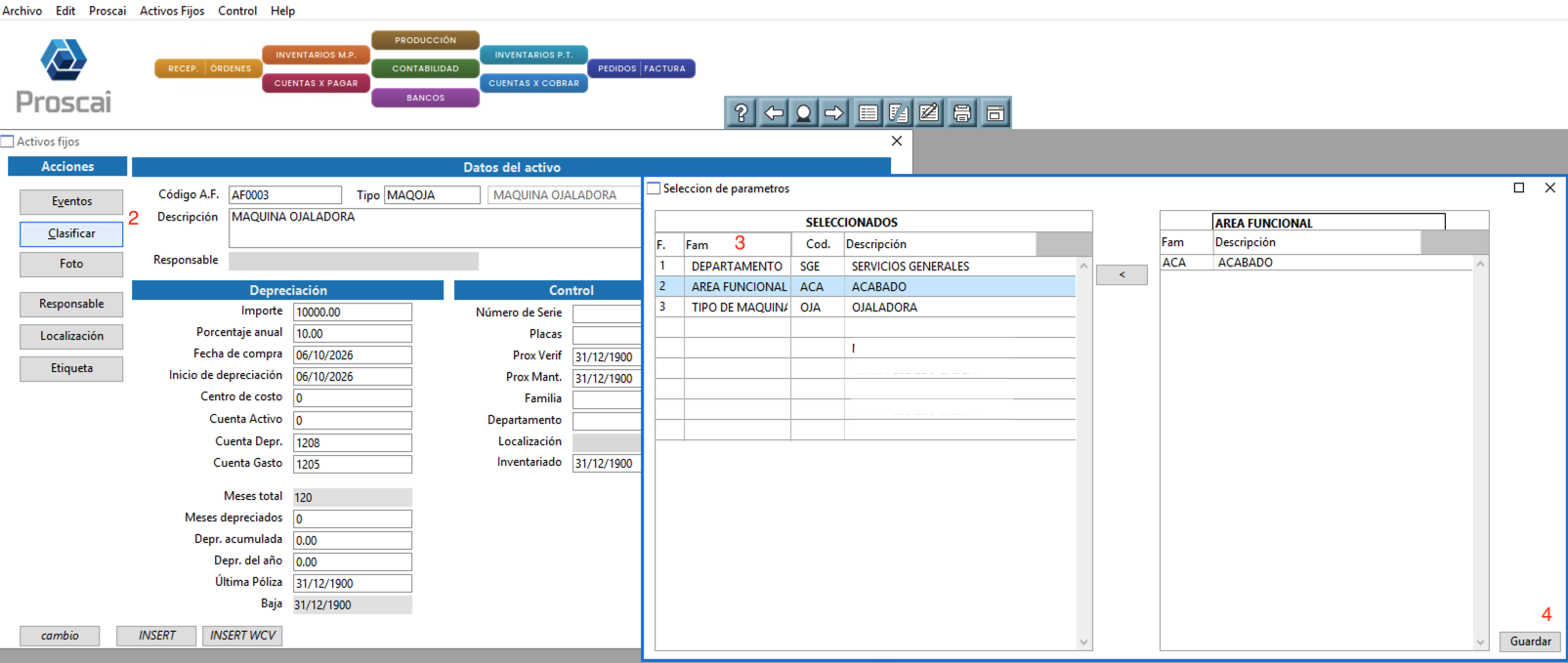Click the window layout toolbar icon
The height and width of the screenshot is (663, 1568).
[x=995, y=113]
